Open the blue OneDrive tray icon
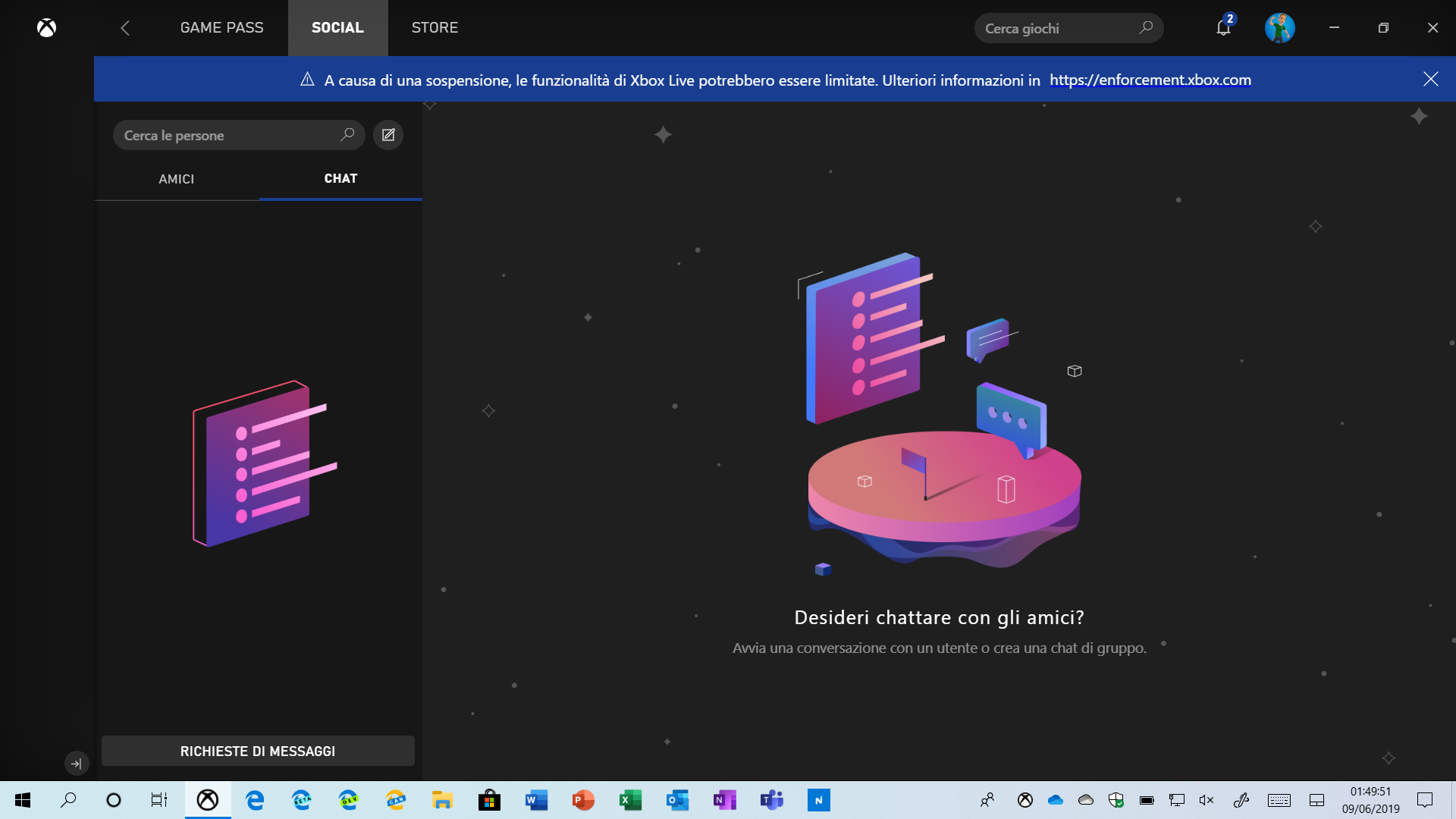 click(x=1056, y=800)
